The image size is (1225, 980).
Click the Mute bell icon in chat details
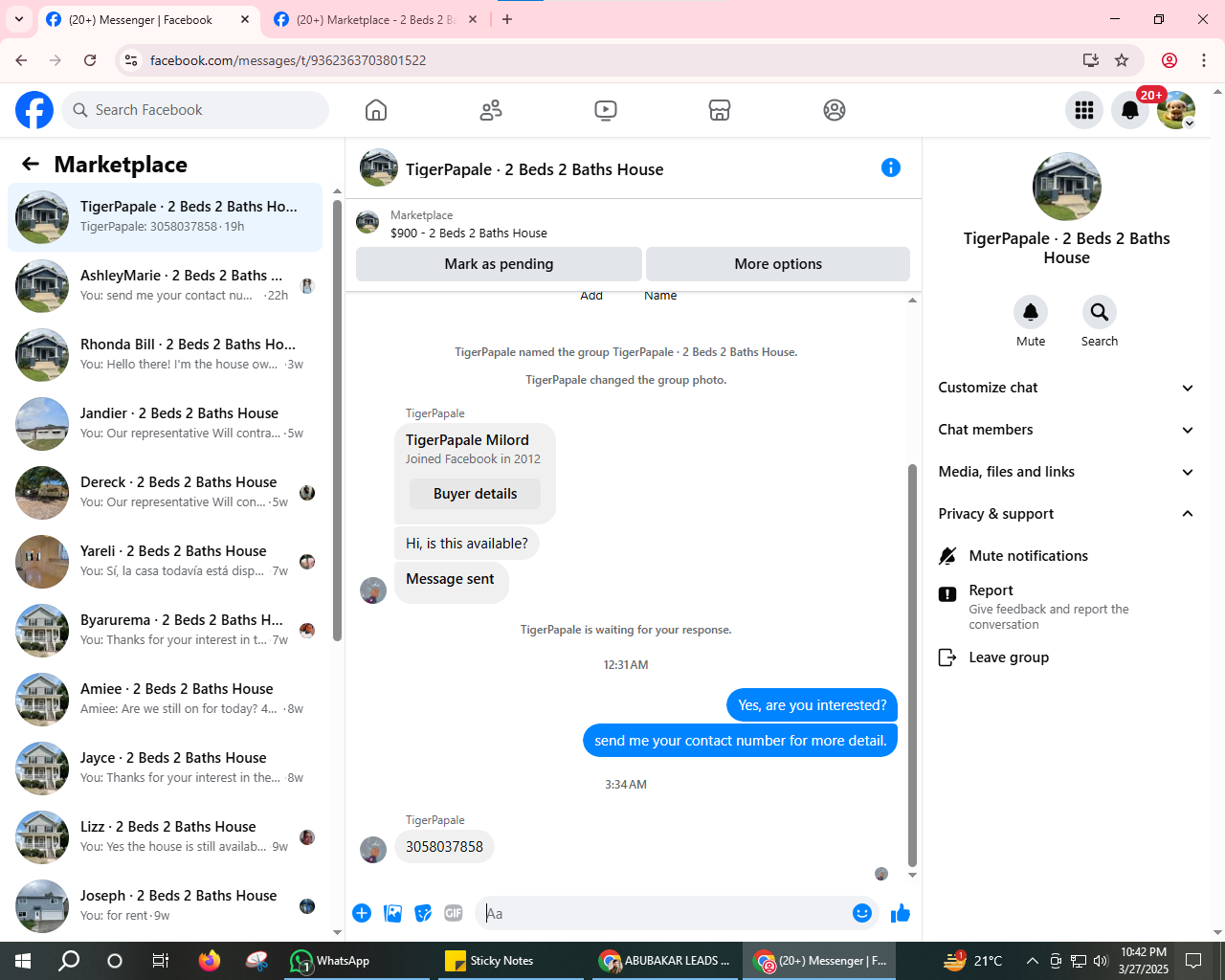click(x=1031, y=312)
